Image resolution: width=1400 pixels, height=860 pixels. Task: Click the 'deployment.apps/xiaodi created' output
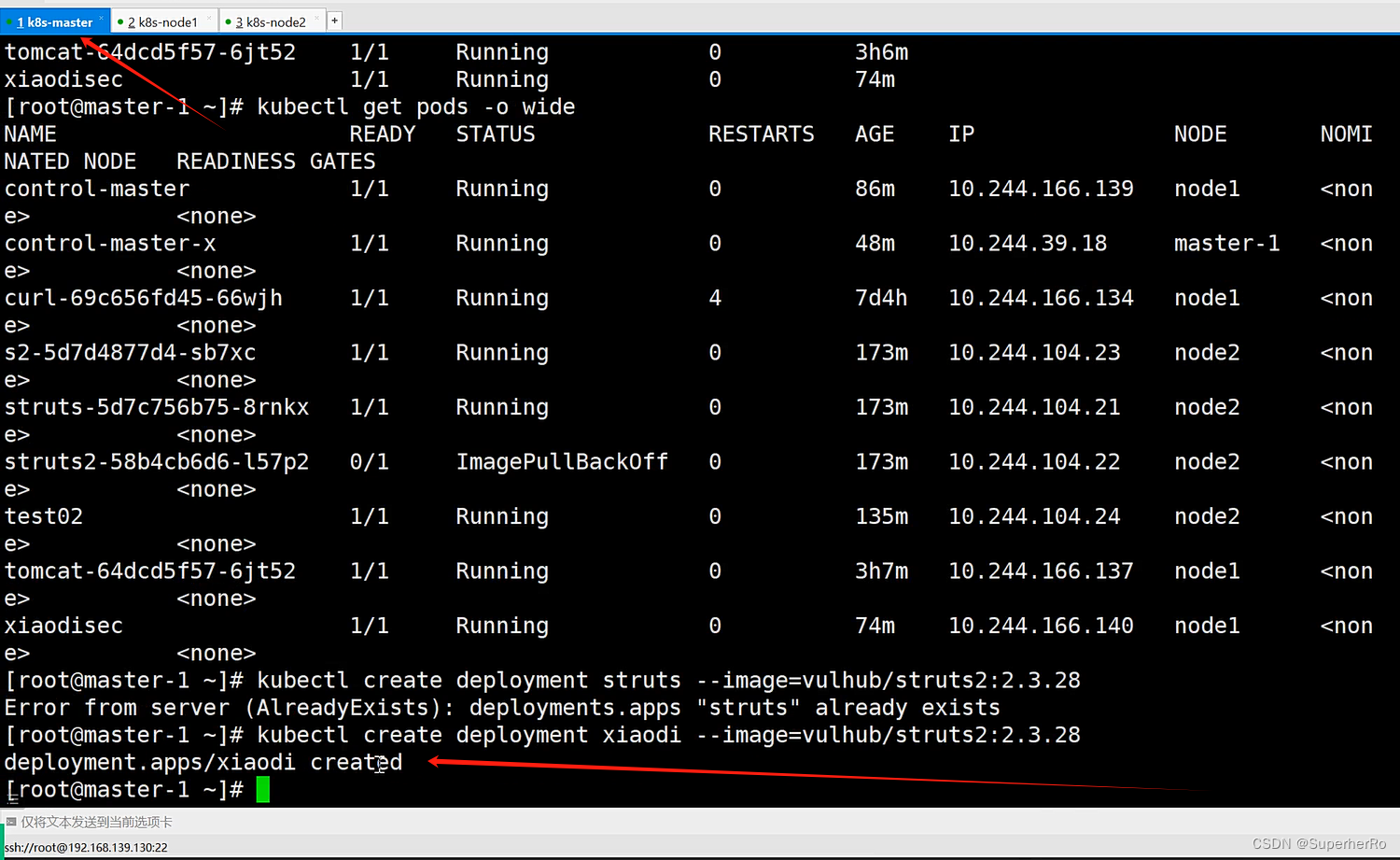(x=203, y=762)
